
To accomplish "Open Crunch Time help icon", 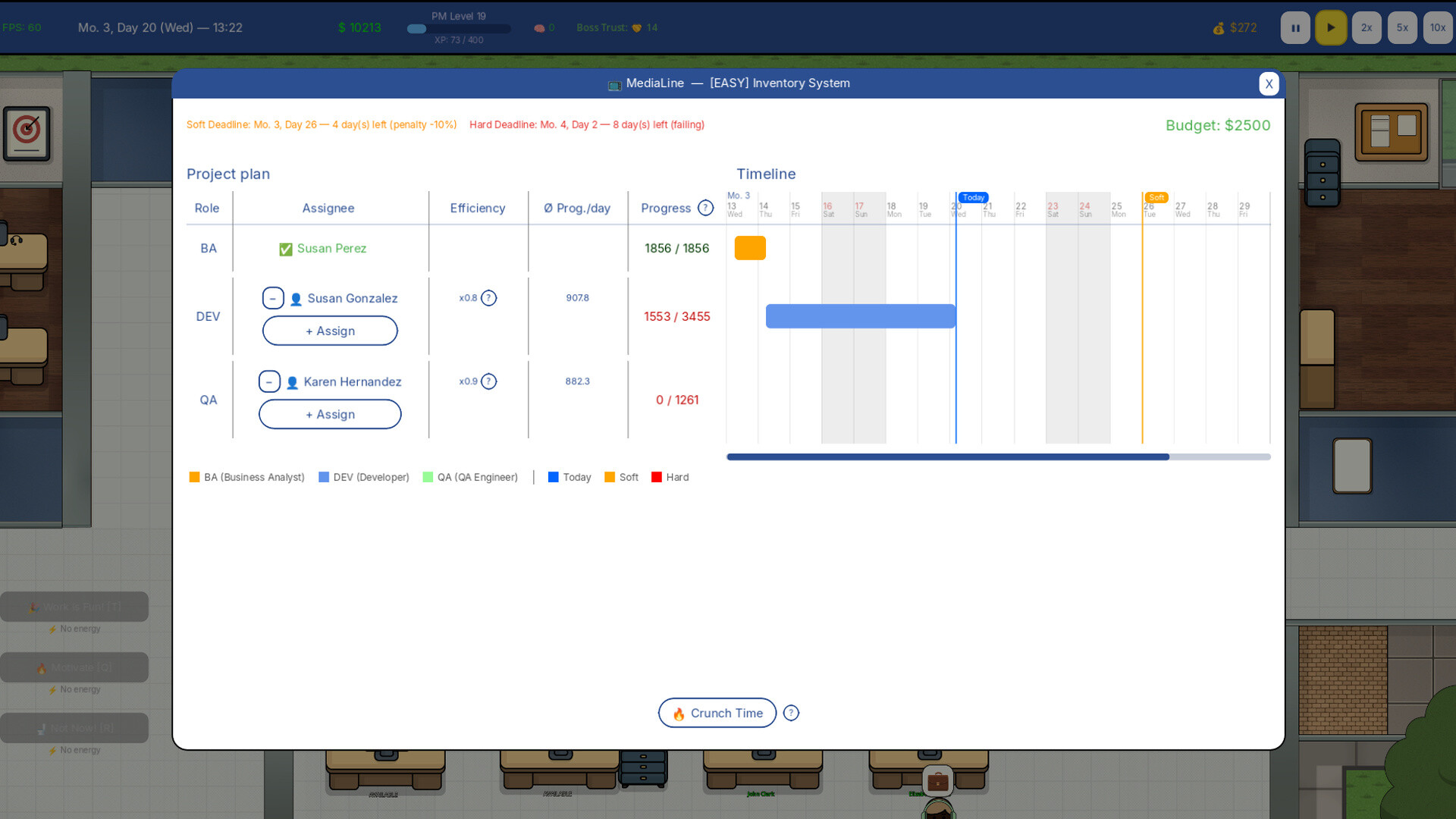I will pyautogui.click(x=791, y=713).
